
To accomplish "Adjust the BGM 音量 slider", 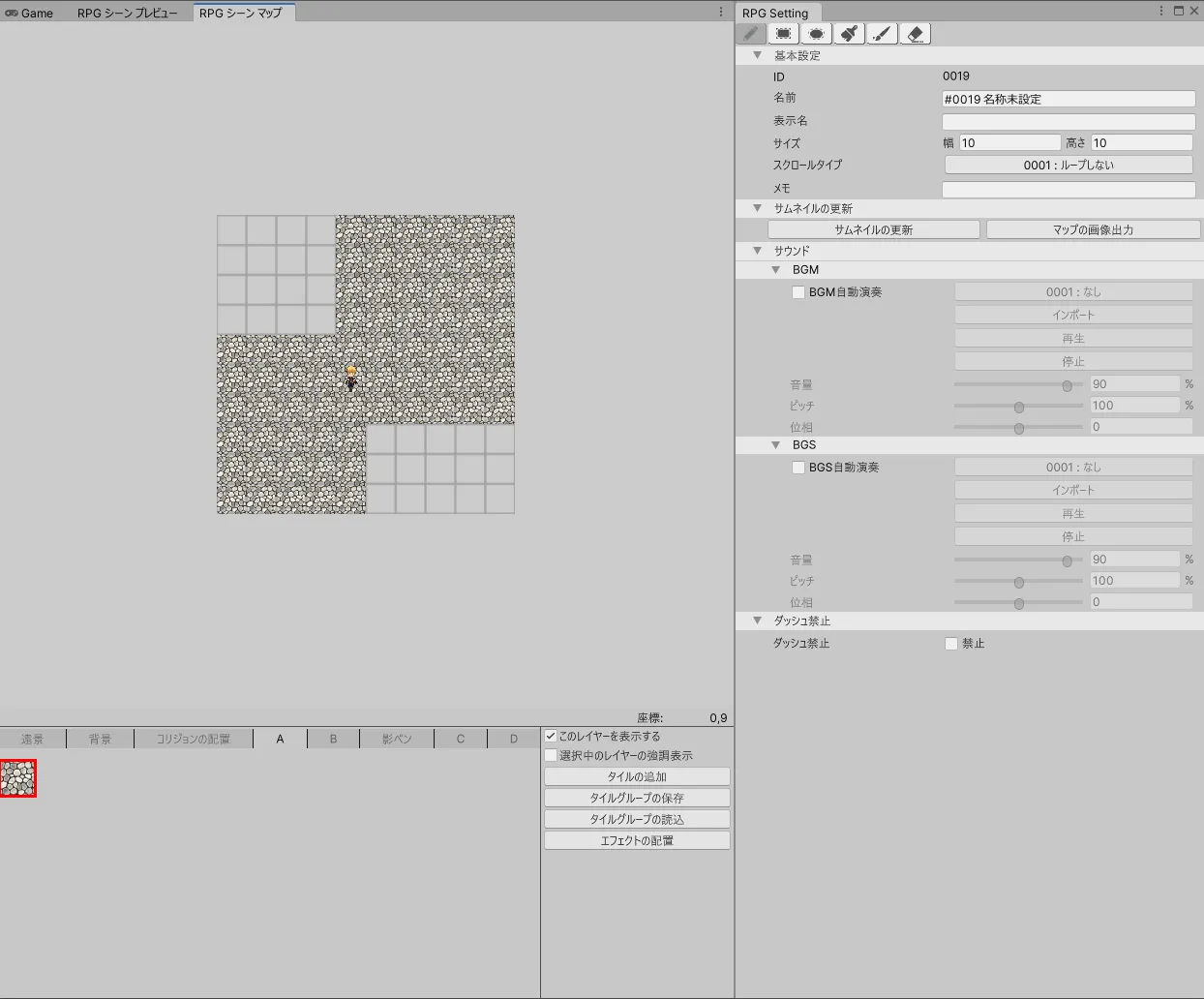I will click(x=1067, y=385).
